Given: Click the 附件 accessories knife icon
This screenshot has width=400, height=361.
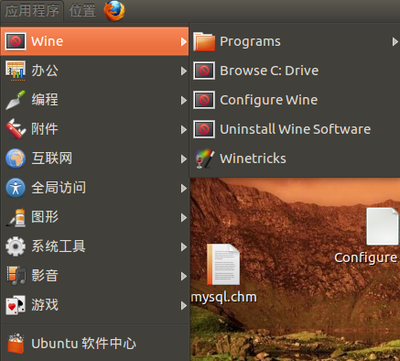Looking at the screenshot, I should [x=16, y=129].
